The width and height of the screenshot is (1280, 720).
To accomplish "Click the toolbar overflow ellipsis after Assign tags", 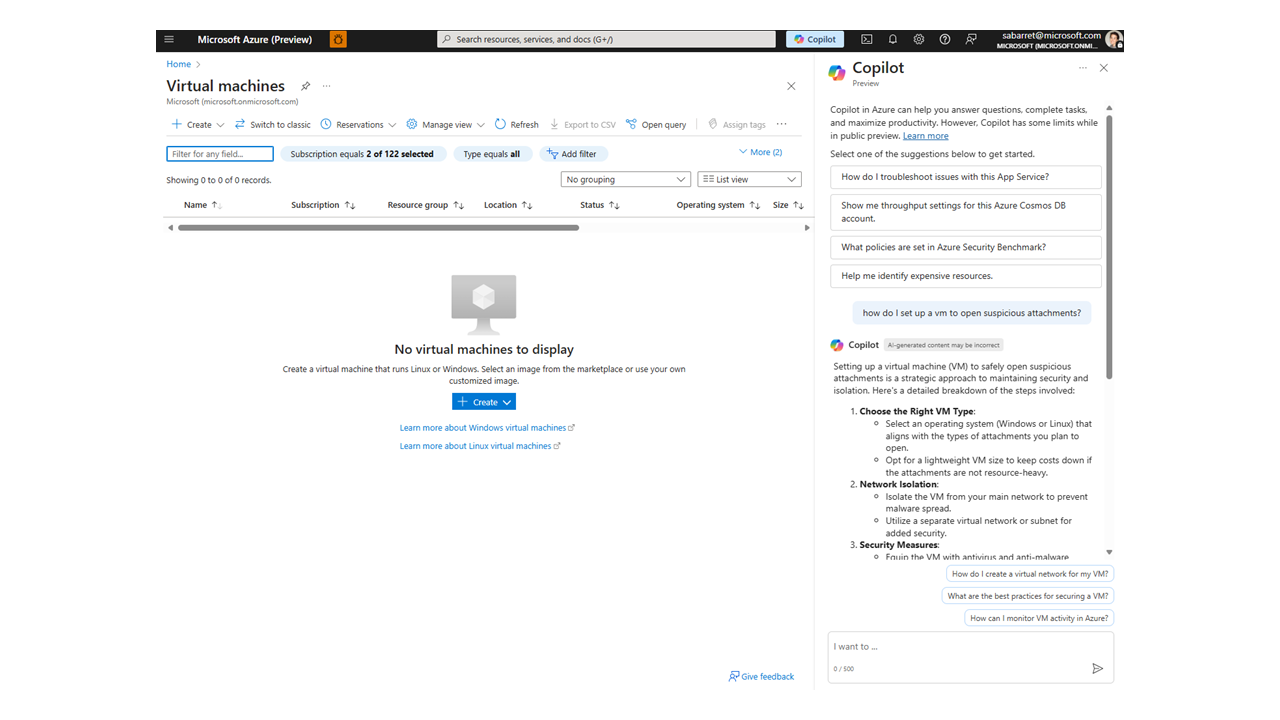I will point(782,124).
